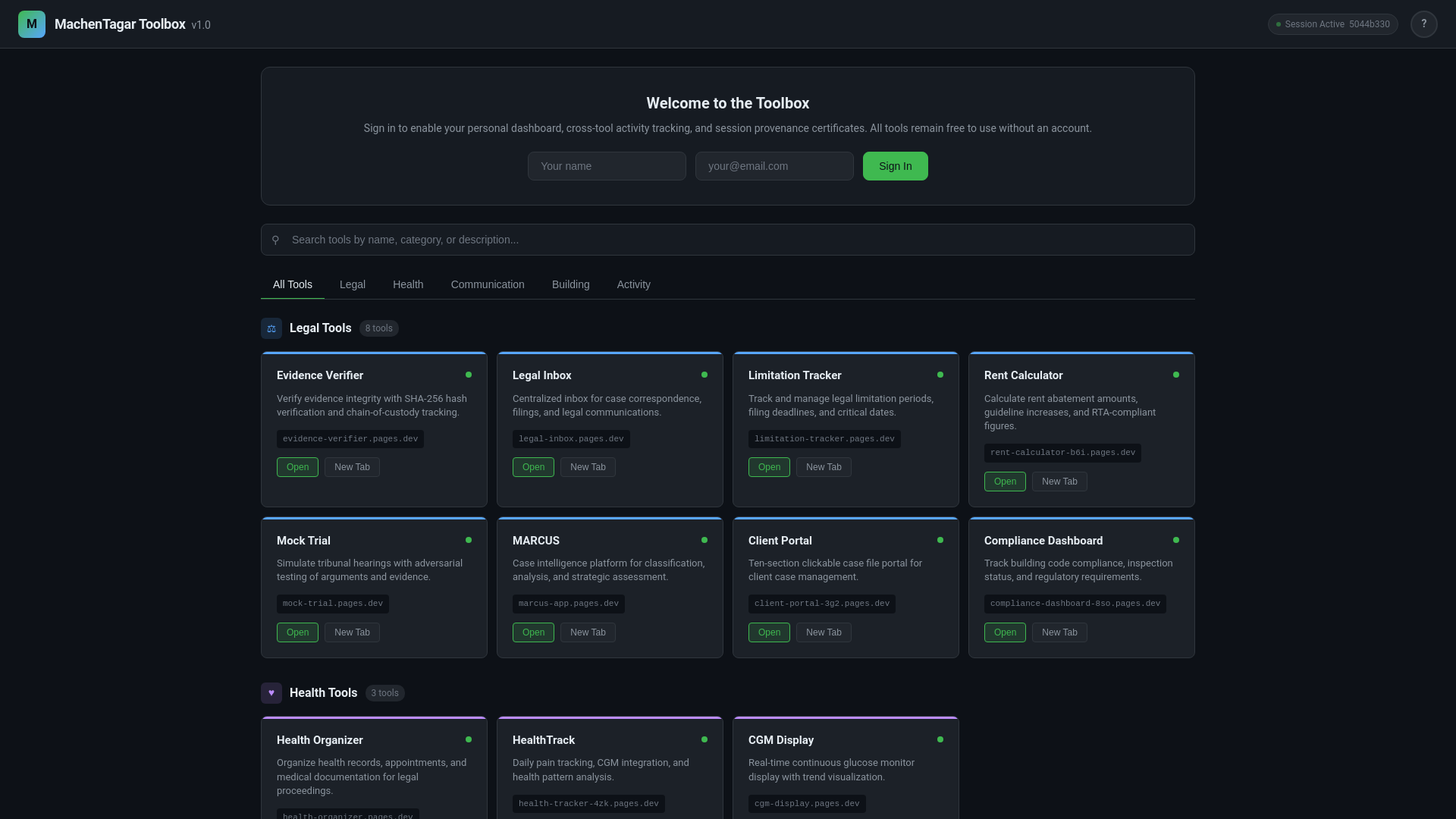Open the Mock Trial tool
Screen dimensions: 1456x819
coord(297,632)
